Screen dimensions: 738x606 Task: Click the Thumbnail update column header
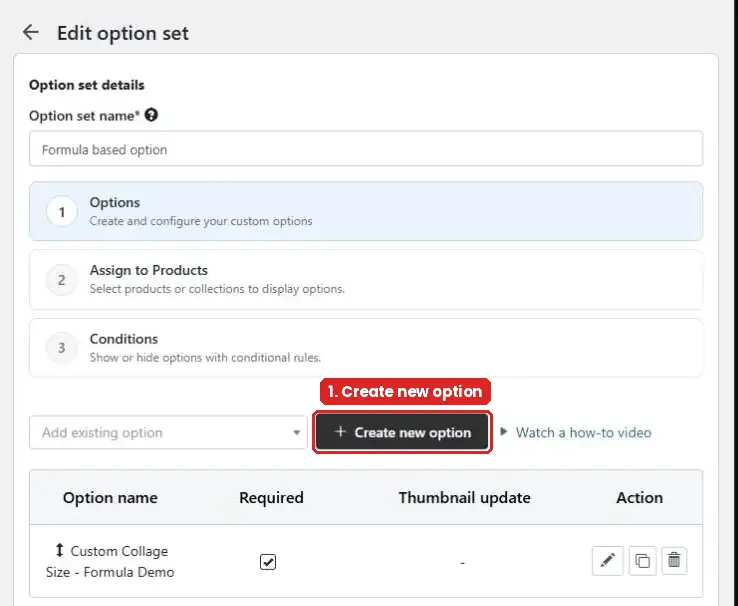point(465,497)
